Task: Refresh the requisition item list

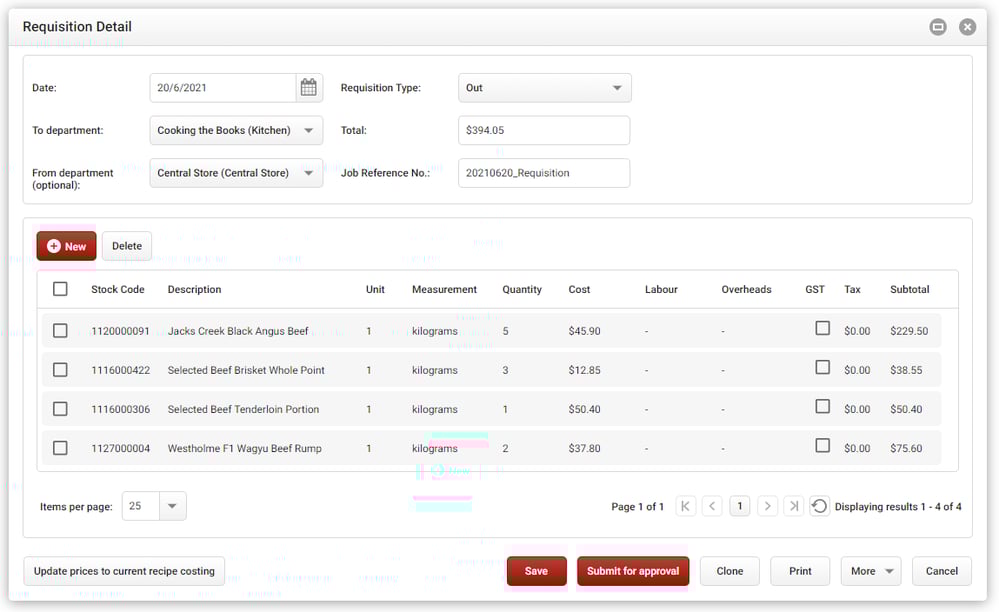Action: [x=819, y=506]
